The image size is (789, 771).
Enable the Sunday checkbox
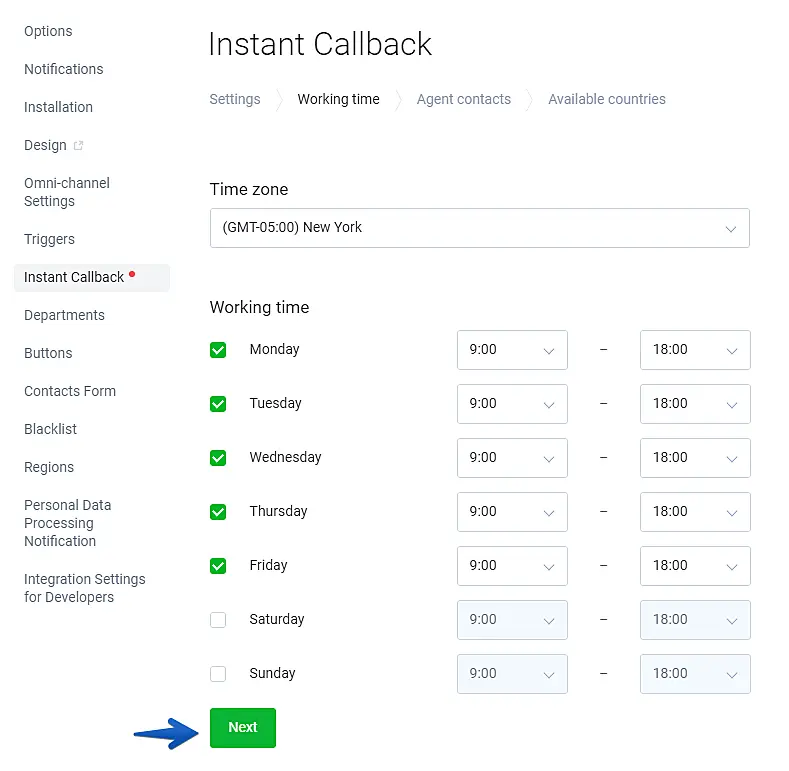click(218, 674)
